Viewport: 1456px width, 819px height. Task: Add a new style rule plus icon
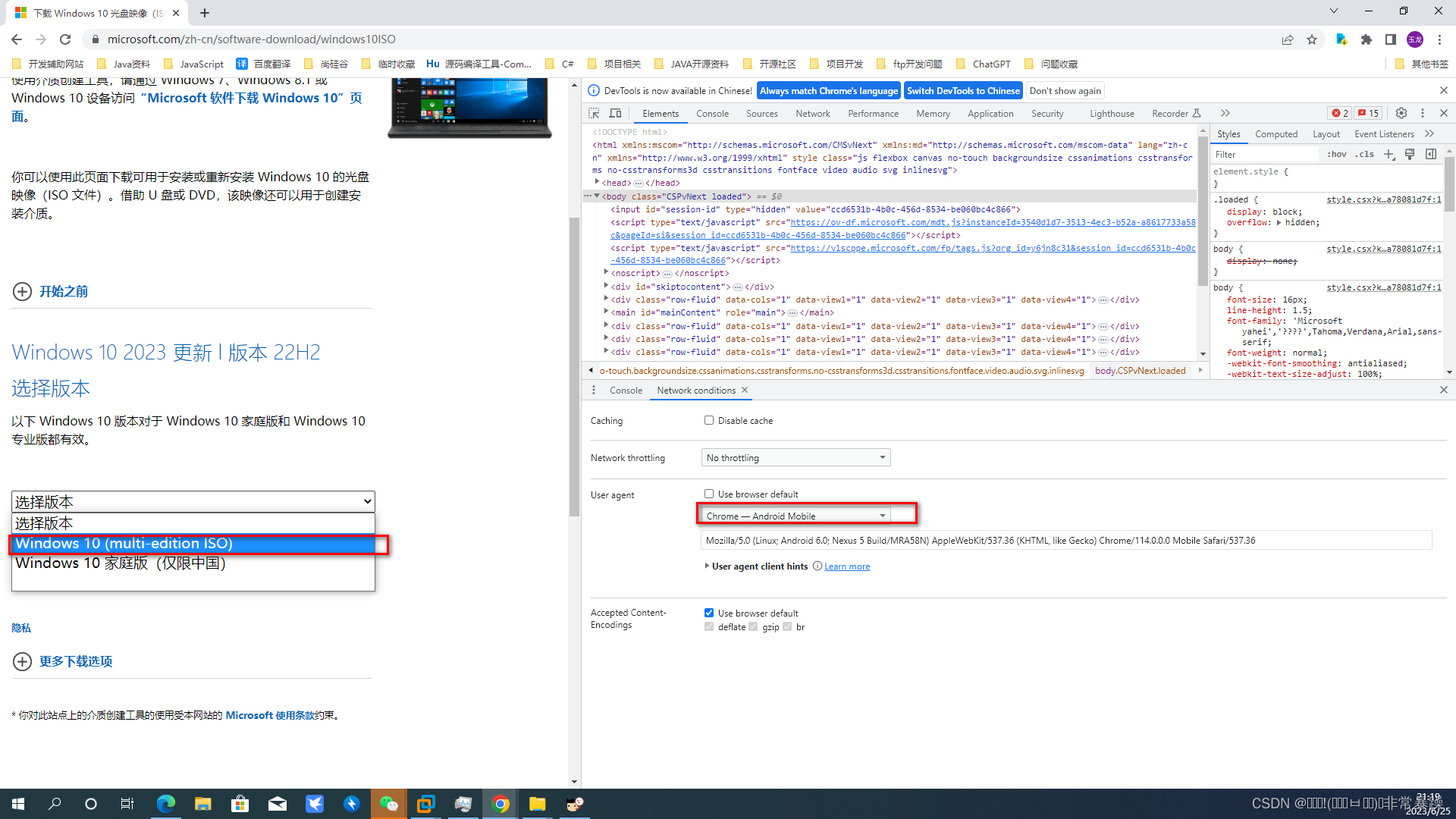pyautogui.click(x=1389, y=154)
